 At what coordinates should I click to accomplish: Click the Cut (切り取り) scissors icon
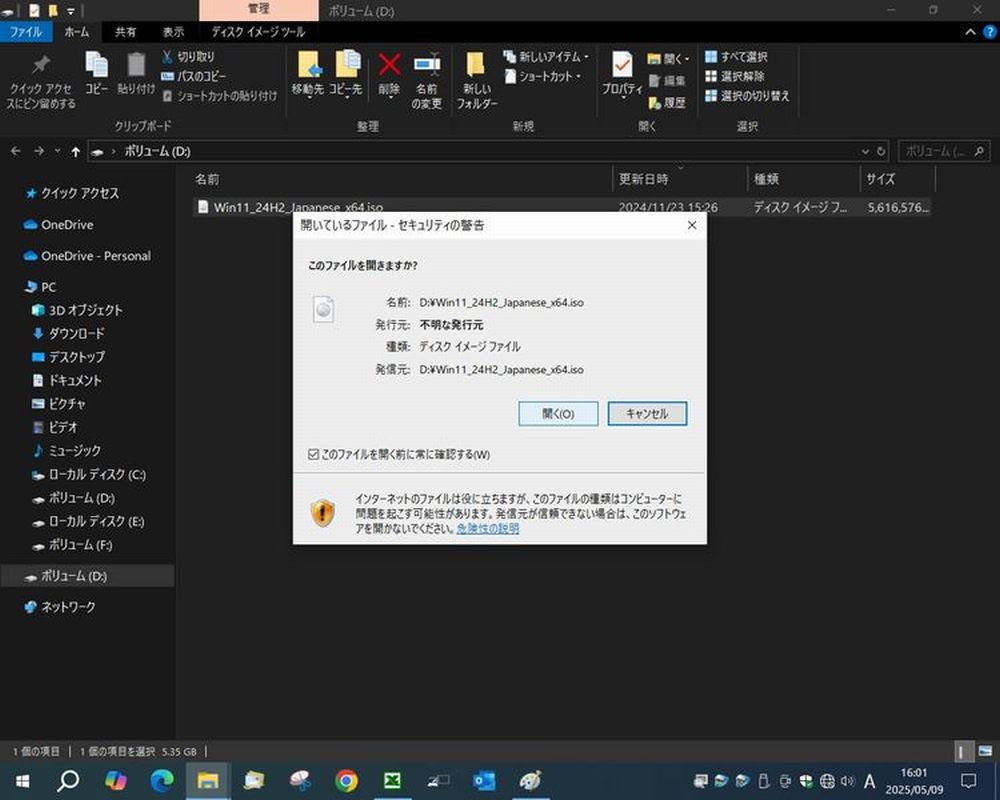pyautogui.click(x=167, y=57)
